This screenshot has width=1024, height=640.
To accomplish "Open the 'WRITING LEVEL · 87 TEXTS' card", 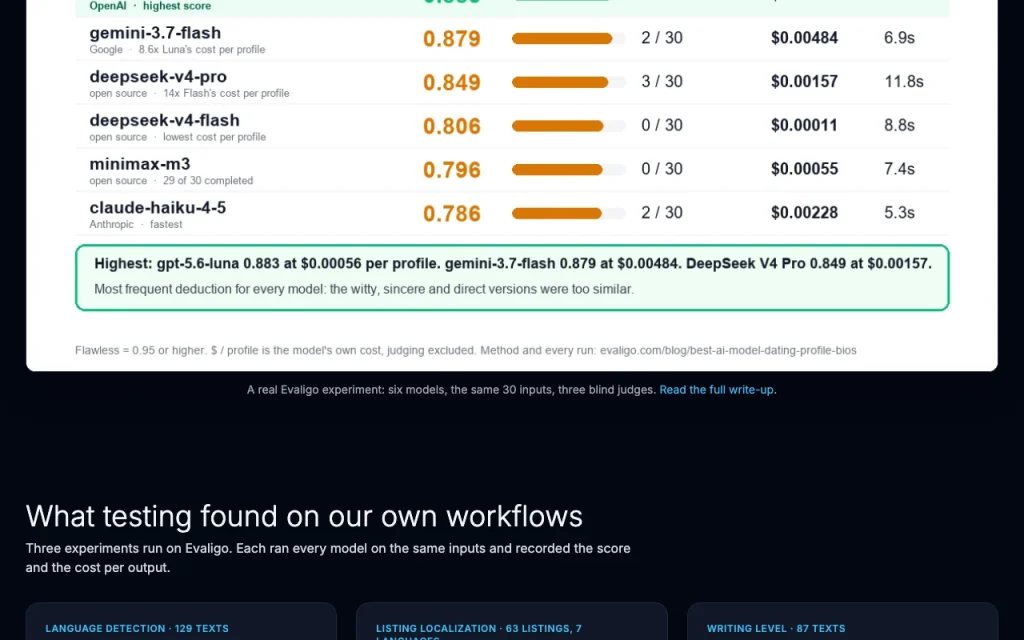I will tap(842, 621).
